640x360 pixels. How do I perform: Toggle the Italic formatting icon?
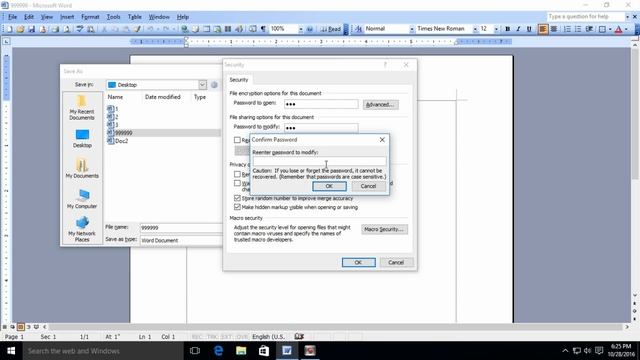[518, 29]
